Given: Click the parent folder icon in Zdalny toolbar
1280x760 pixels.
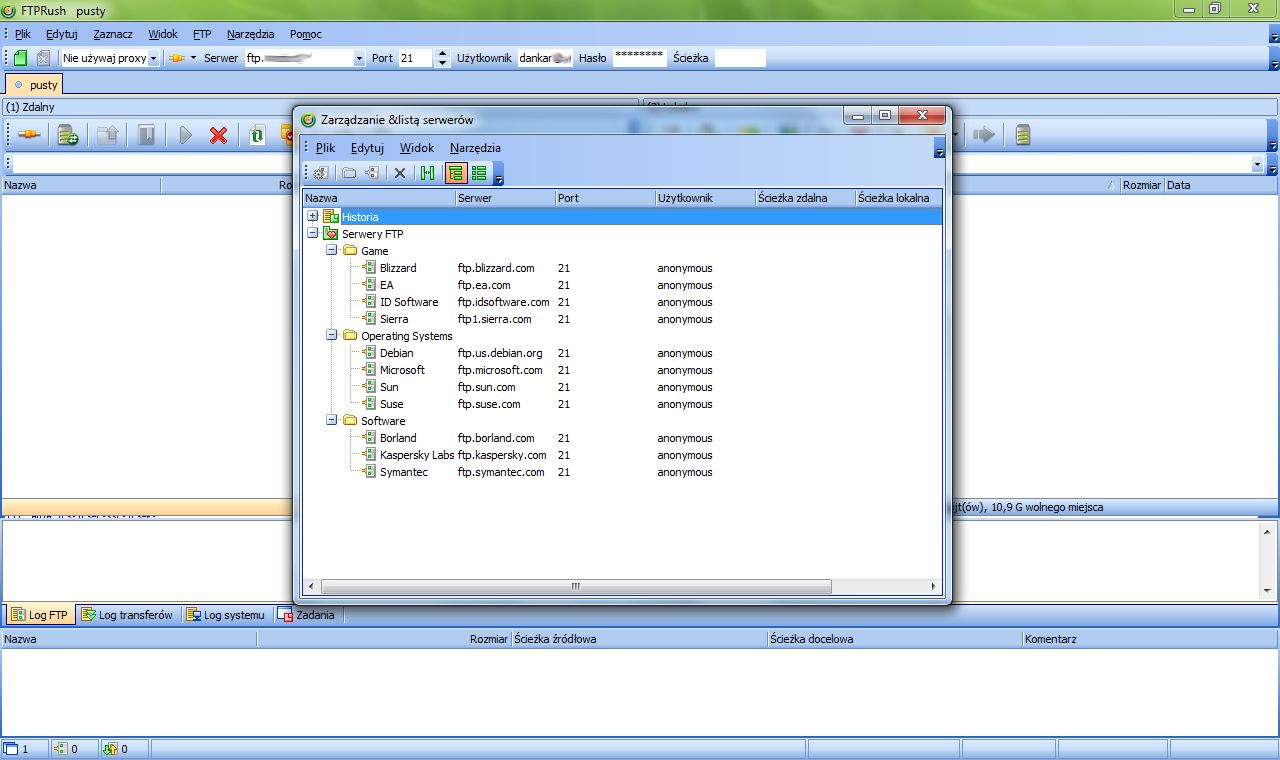Looking at the screenshot, I should click(x=107, y=135).
